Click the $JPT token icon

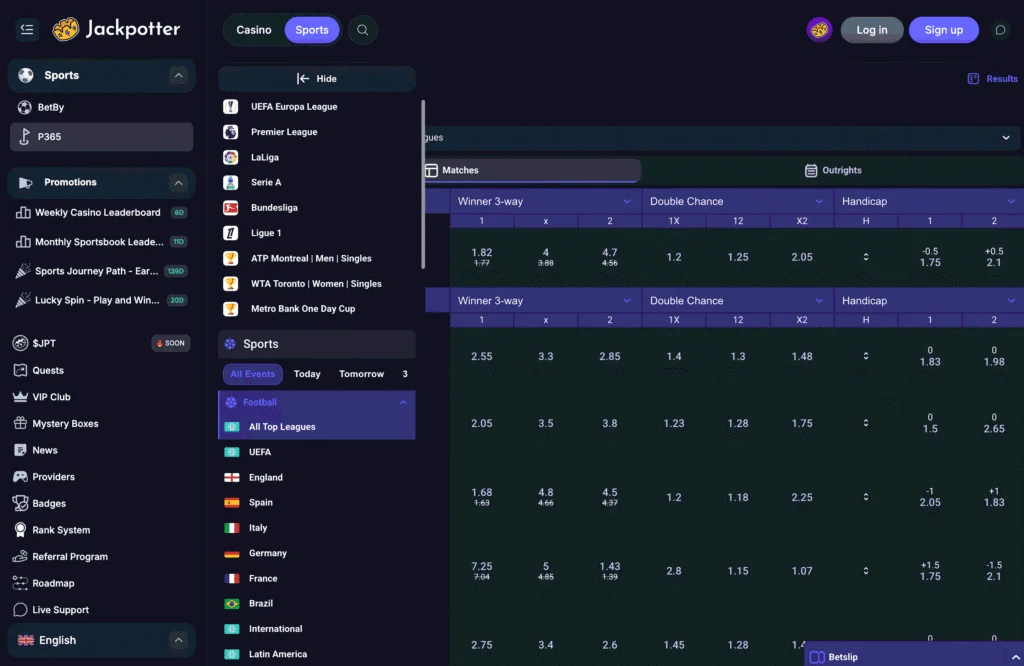point(20,343)
